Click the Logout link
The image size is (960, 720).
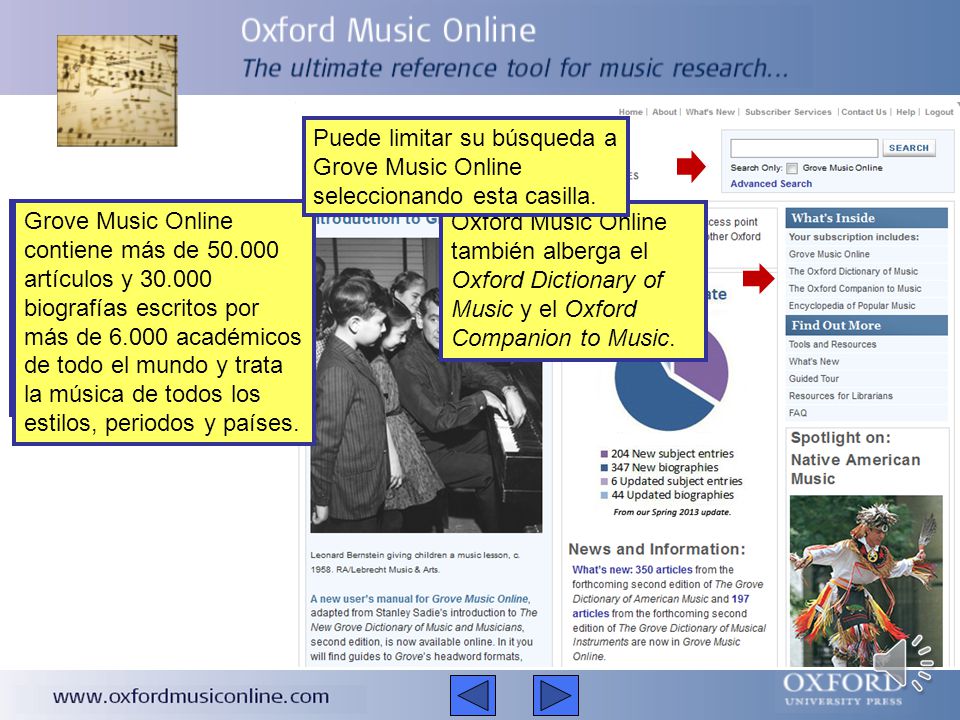[x=939, y=112]
